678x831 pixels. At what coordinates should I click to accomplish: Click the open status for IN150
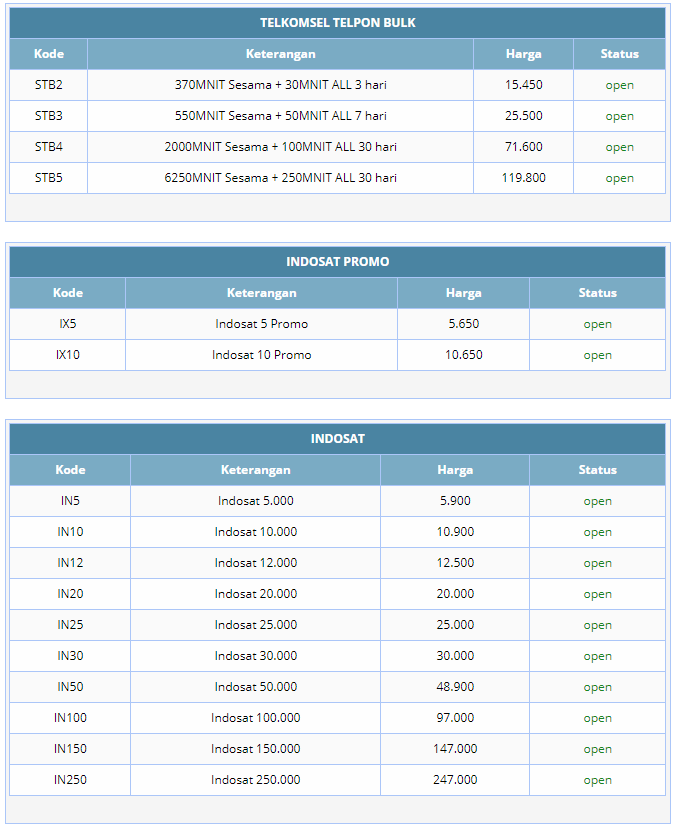pos(597,749)
